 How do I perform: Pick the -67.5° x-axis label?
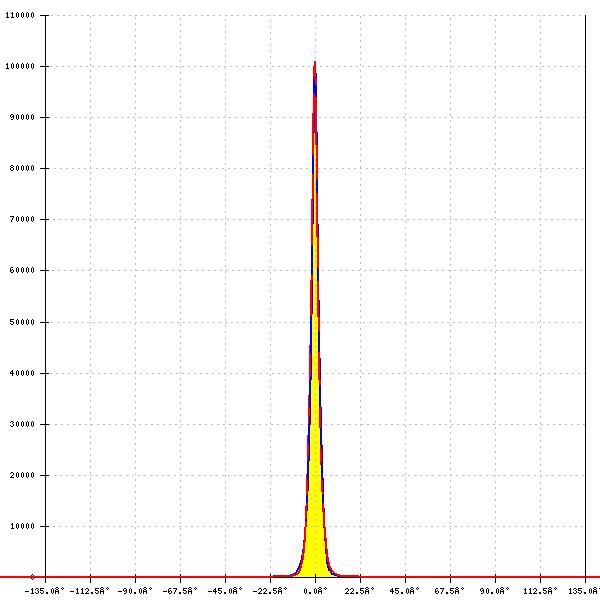click(180, 591)
